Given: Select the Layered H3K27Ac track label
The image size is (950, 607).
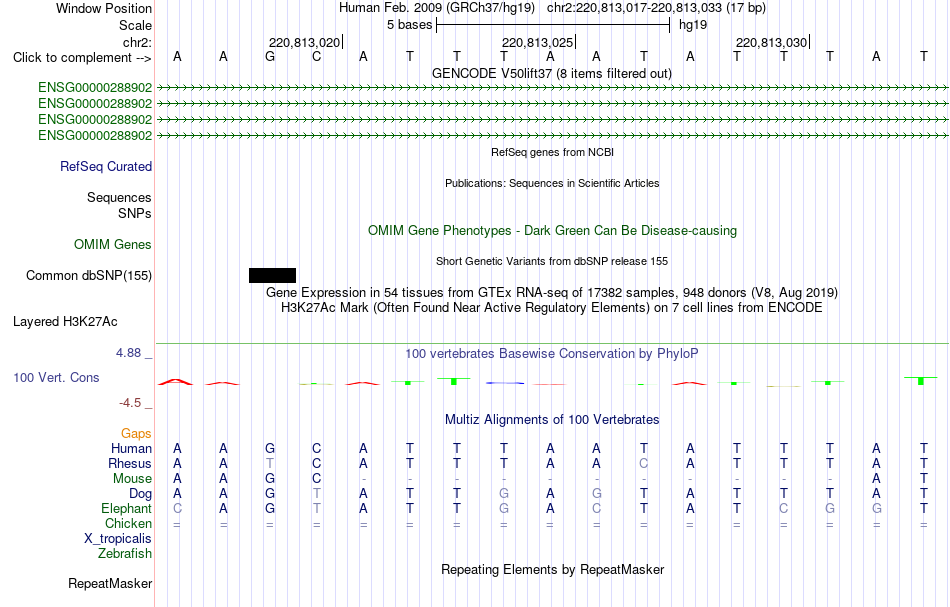Looking at the screenshot, I should 65,322.
